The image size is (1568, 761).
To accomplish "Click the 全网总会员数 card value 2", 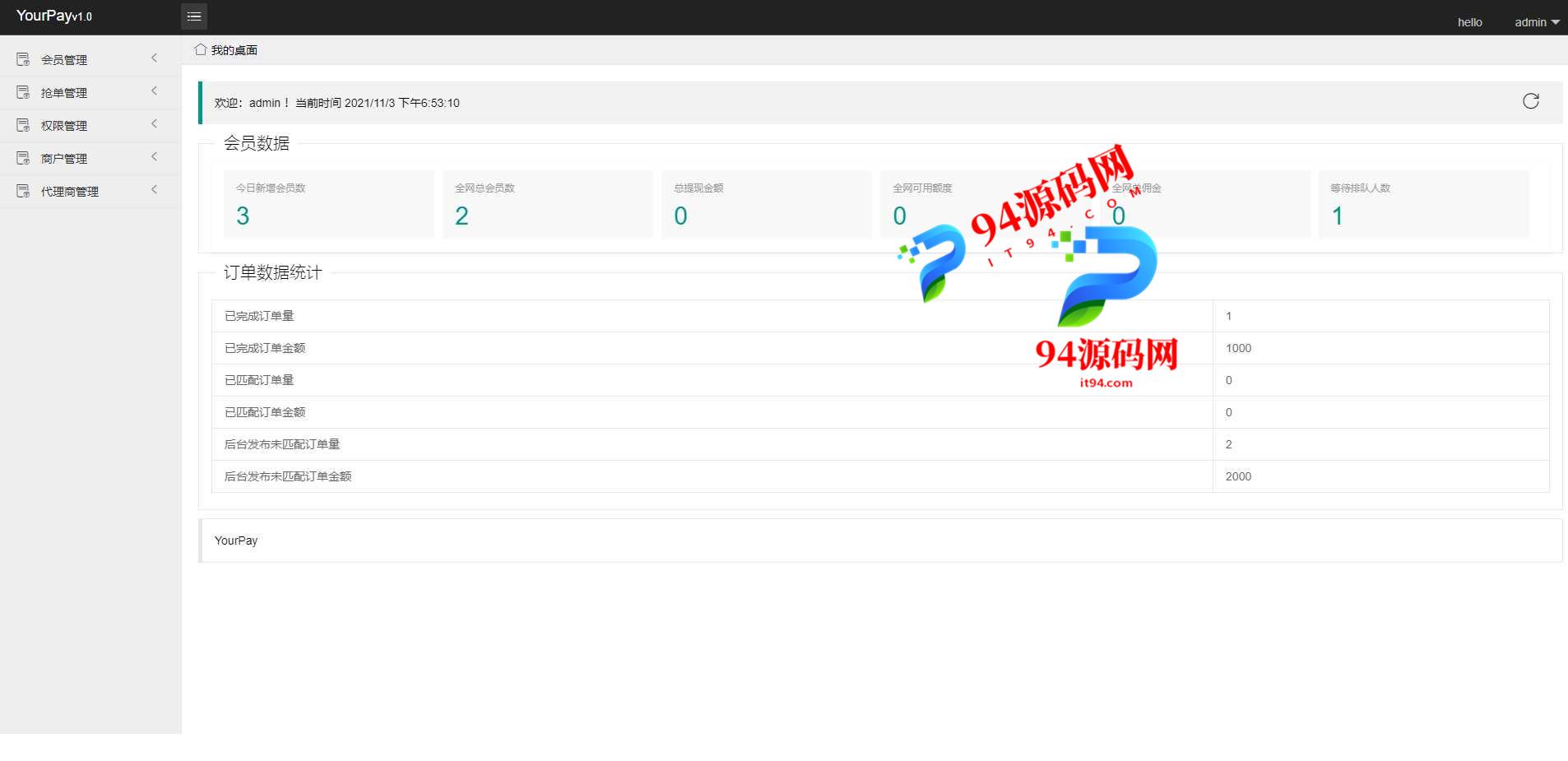I will [462, 216].
